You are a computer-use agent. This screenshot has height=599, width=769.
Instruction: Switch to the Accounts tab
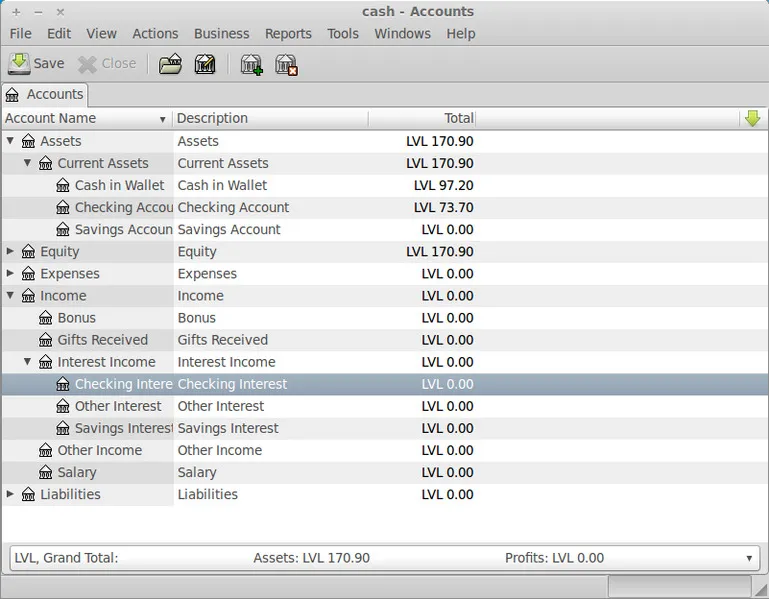(45, 94)
